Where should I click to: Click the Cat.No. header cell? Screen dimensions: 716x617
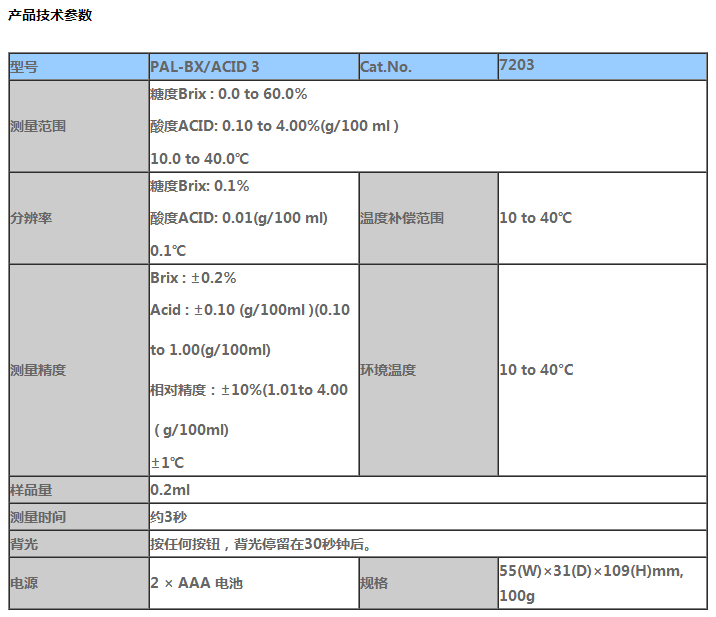386,67
